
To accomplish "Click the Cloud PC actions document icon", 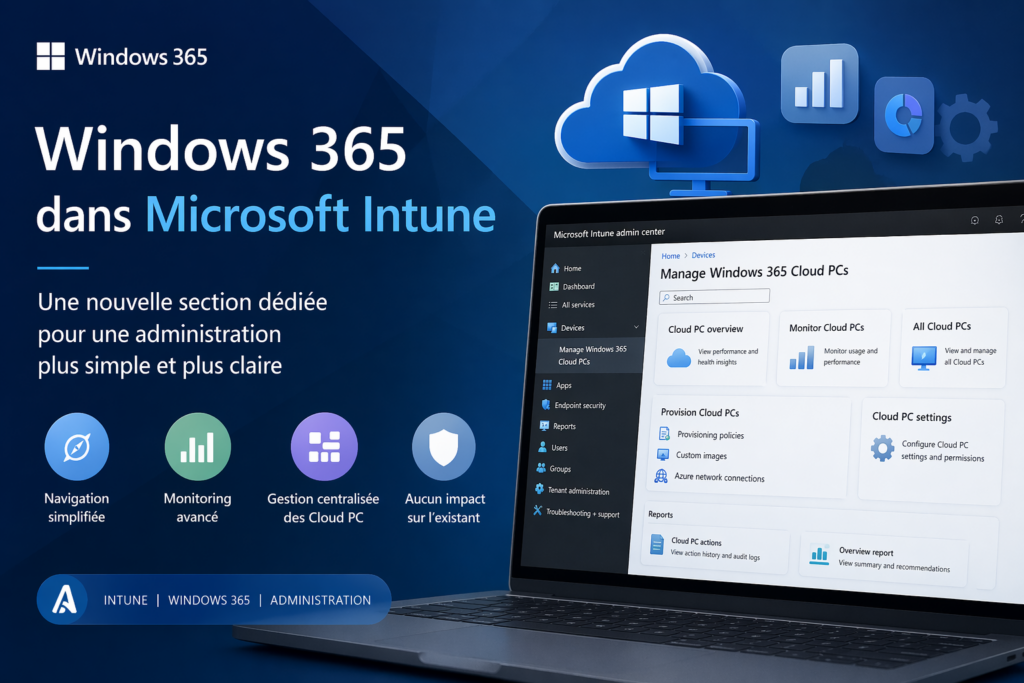I will (x=656, y=545).
